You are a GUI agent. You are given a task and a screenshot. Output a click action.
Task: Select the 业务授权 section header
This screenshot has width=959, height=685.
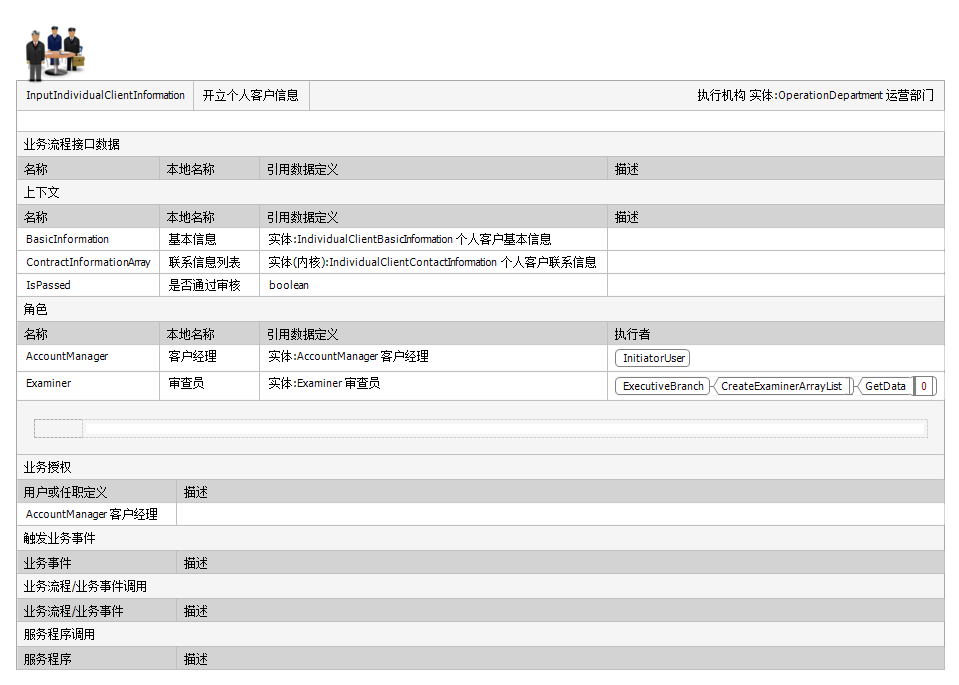coord(480,467)
